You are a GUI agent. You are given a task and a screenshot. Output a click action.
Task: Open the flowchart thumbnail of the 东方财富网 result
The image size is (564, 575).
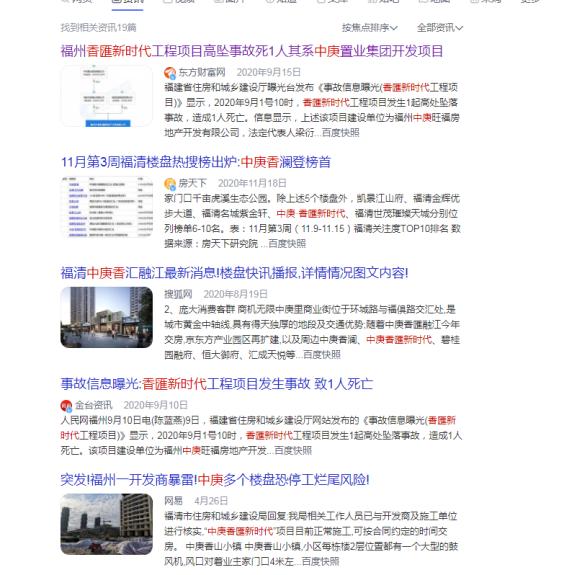click(106, 96)
